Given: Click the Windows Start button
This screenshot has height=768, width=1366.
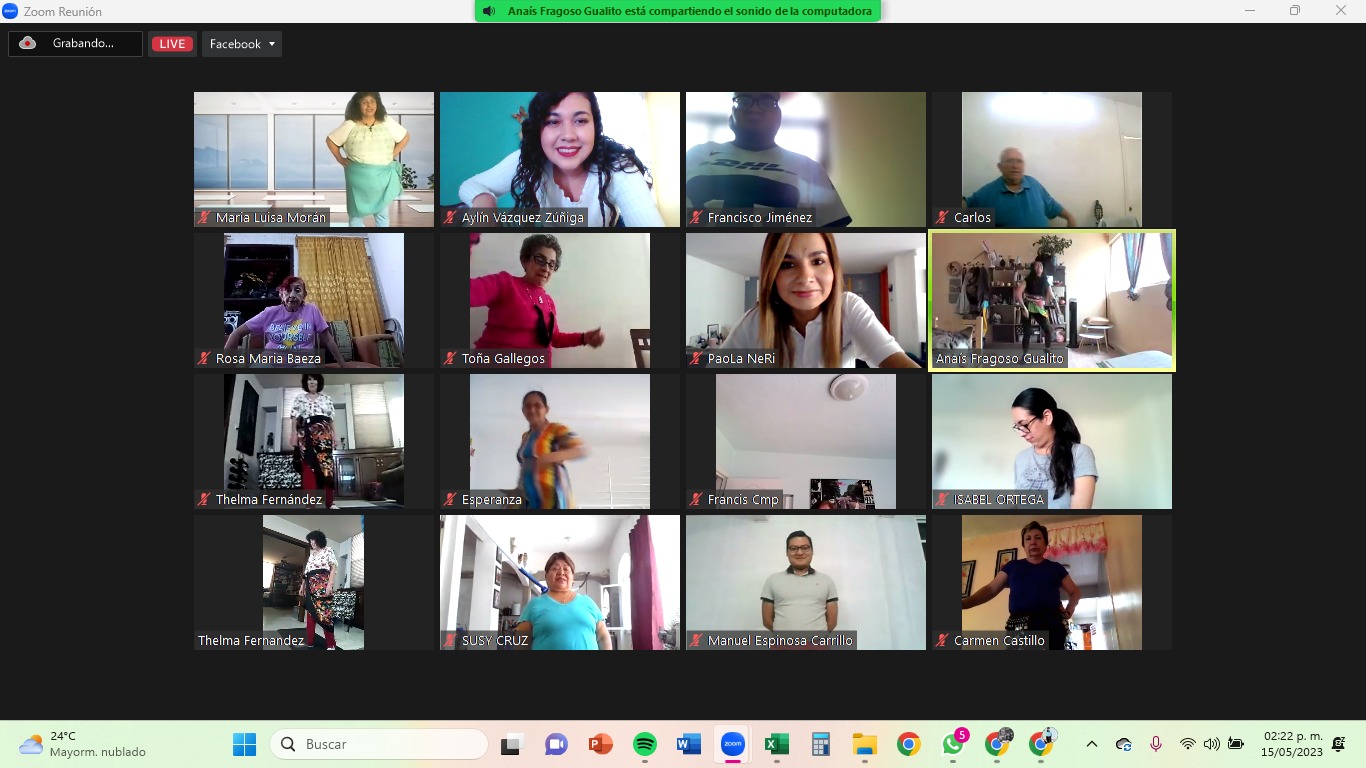Looking at the screenshot, I should [x=244, y=745].
